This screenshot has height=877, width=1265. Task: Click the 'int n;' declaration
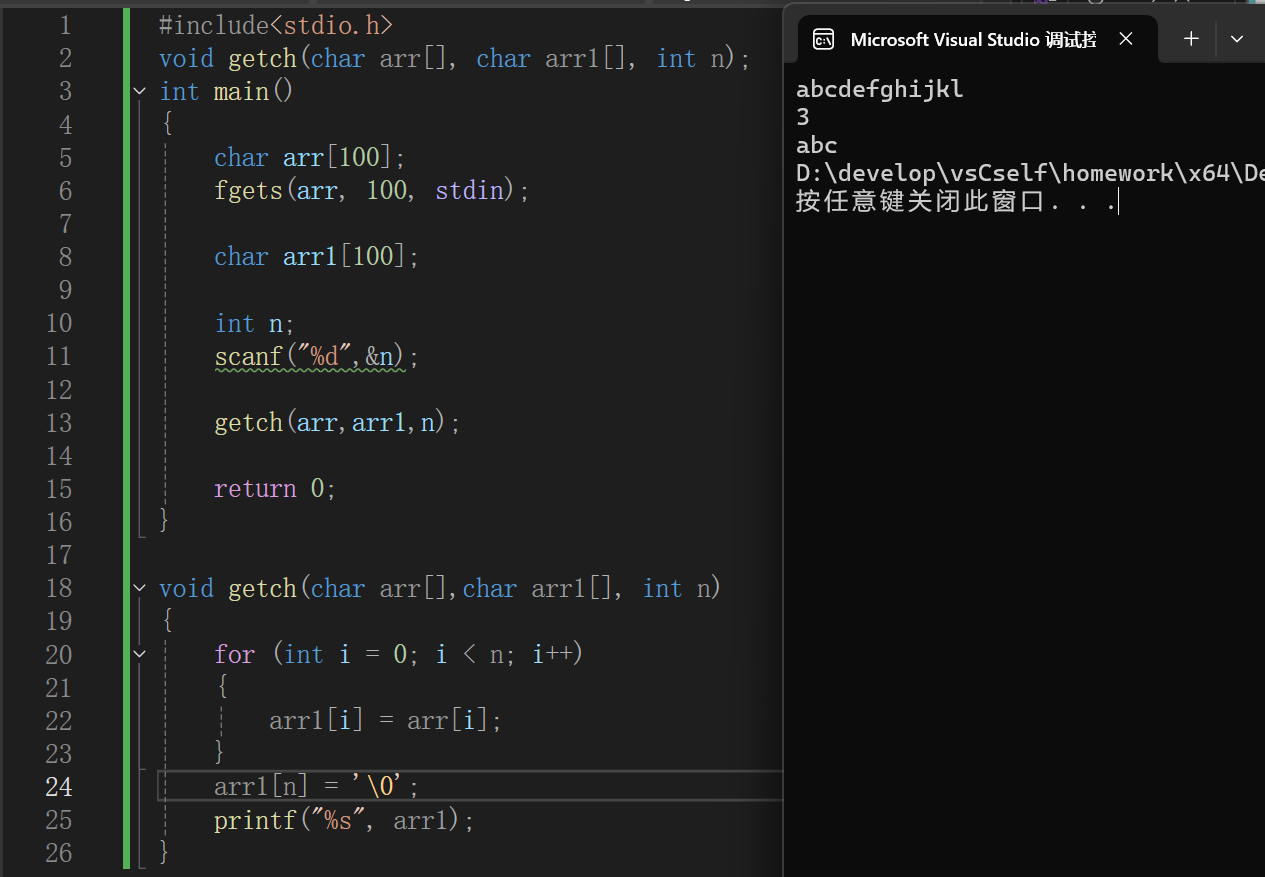pos(255,323)
